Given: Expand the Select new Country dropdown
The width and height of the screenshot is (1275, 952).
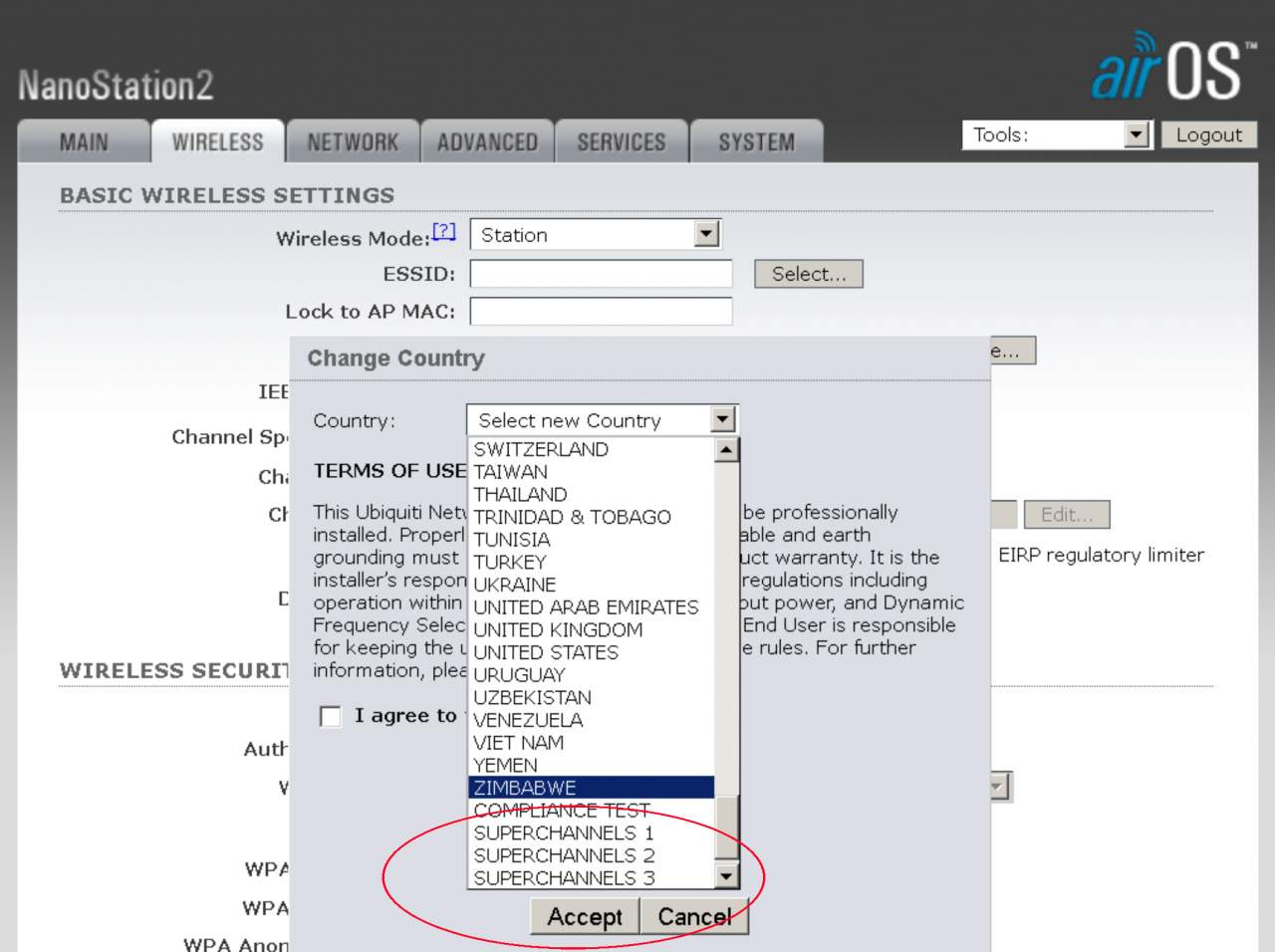Looking at the screenshot, I should [602, 420].
